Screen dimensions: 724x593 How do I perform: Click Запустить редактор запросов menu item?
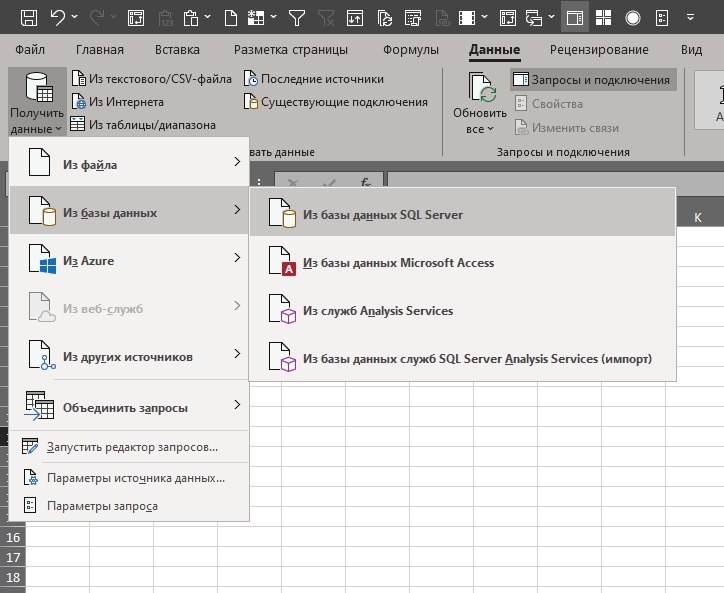[x=129, y=447]
